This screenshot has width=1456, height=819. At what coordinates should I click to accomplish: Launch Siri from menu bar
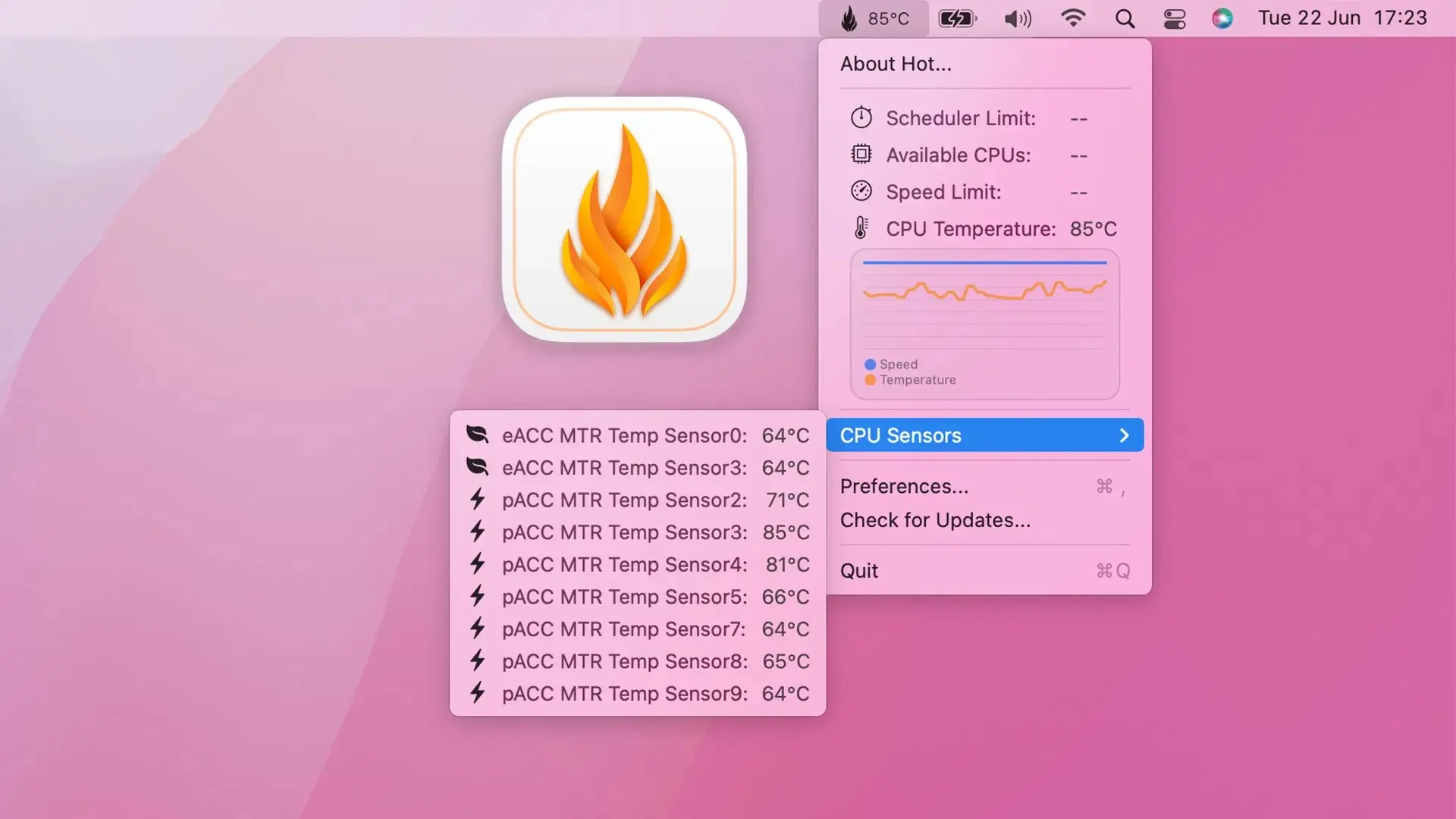coord(1222,18)
